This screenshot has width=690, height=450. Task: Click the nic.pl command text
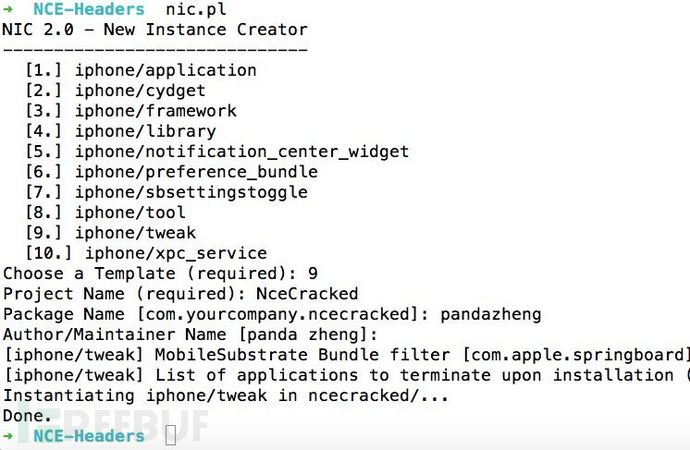[x=196, y=9]
